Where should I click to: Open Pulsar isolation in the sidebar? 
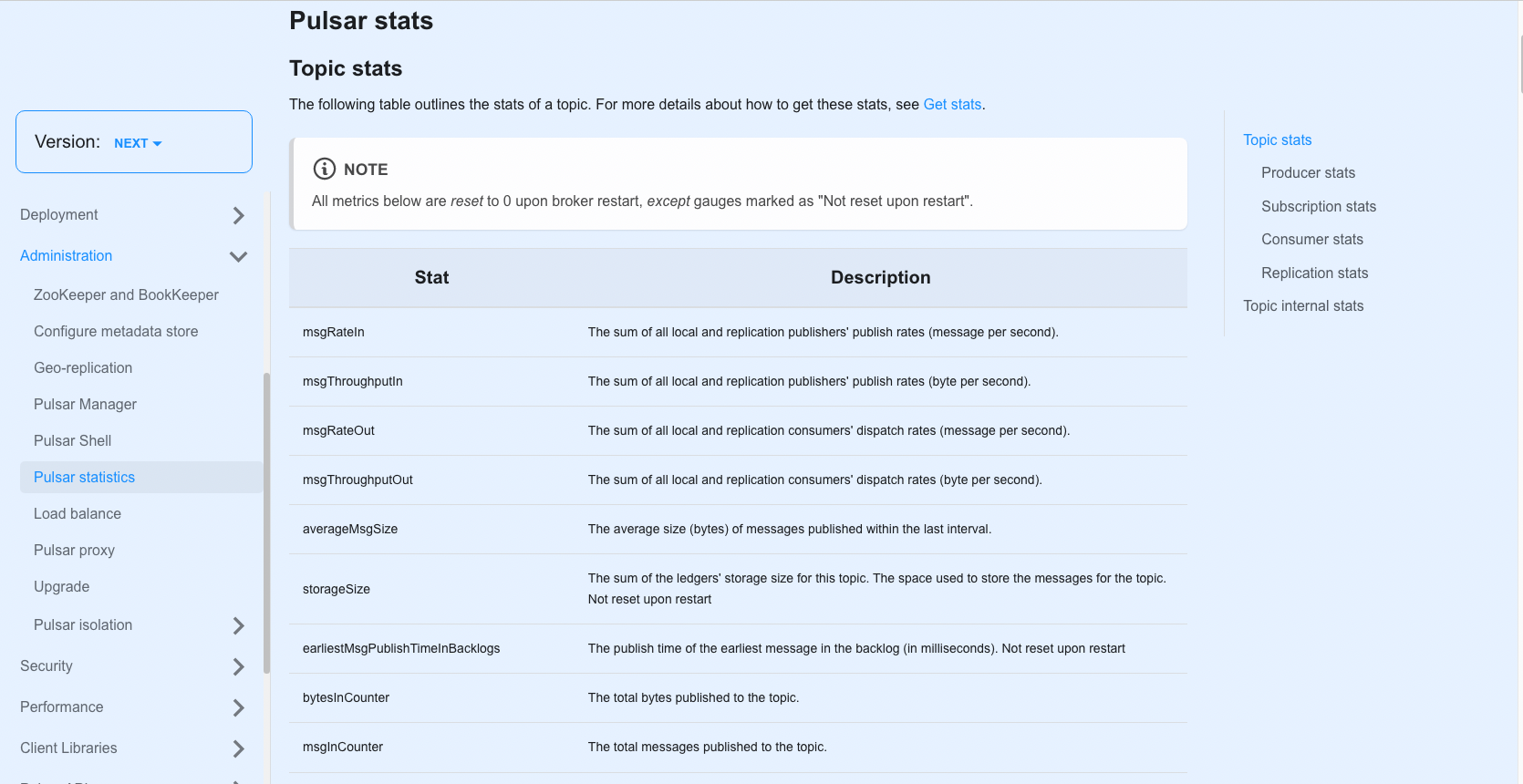pyautogui.click(x=83, y=625)
